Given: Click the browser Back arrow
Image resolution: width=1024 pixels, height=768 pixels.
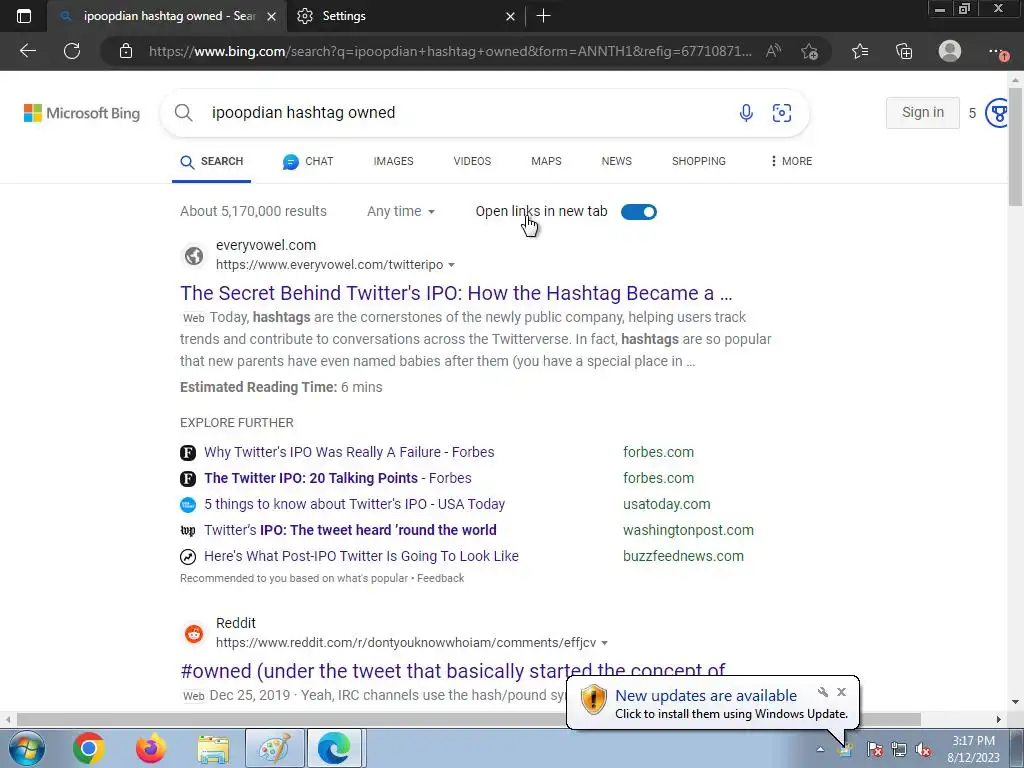Looking at the screenshot, I should [x=27, y=51].
